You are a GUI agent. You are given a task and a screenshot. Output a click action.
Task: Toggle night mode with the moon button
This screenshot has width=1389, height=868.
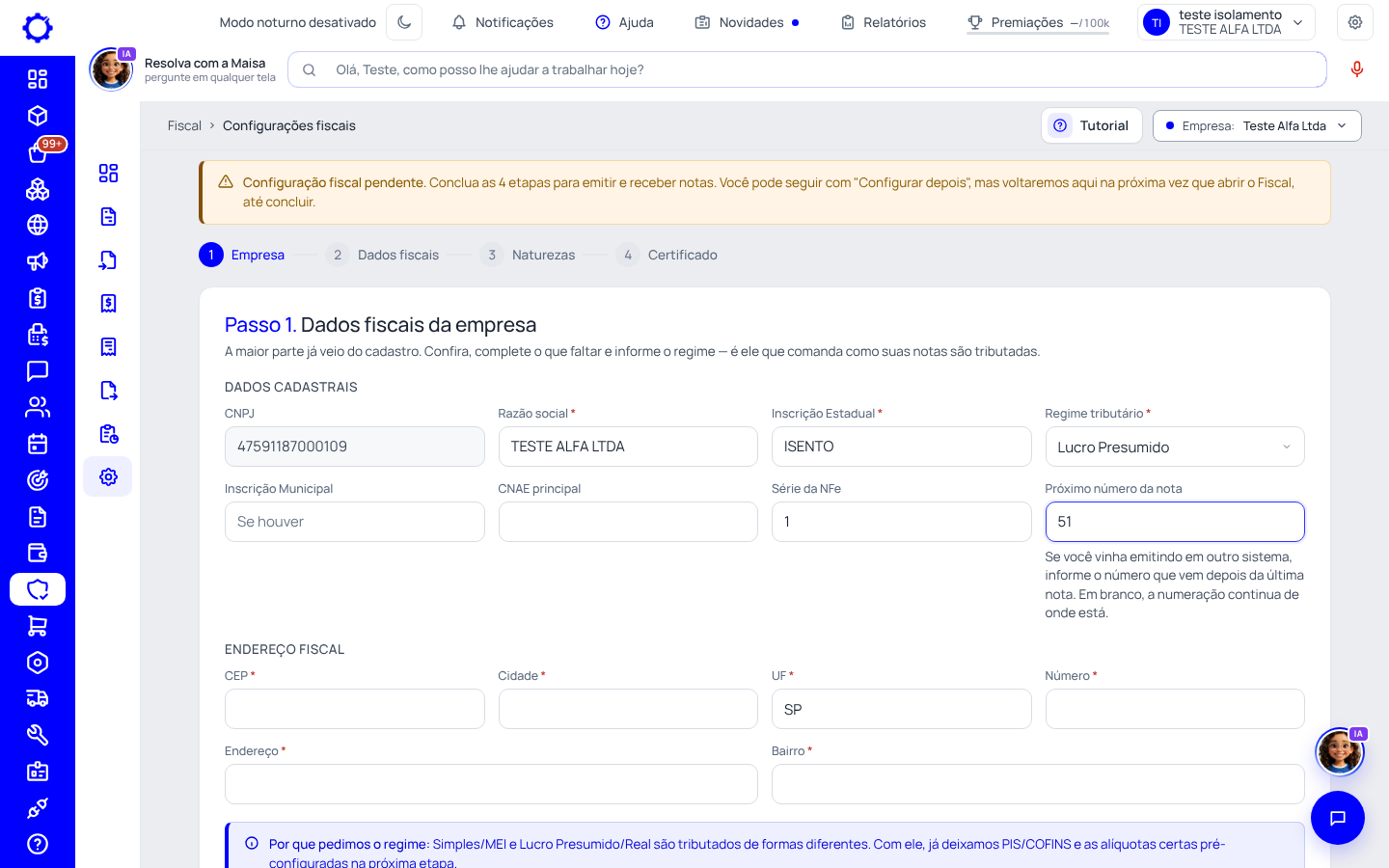coord(404,22)
